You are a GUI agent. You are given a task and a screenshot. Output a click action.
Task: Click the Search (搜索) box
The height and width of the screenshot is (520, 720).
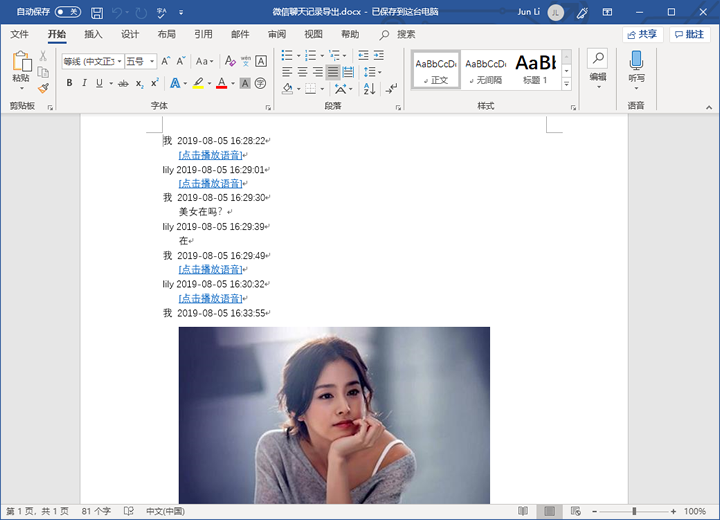coord(398,34)
